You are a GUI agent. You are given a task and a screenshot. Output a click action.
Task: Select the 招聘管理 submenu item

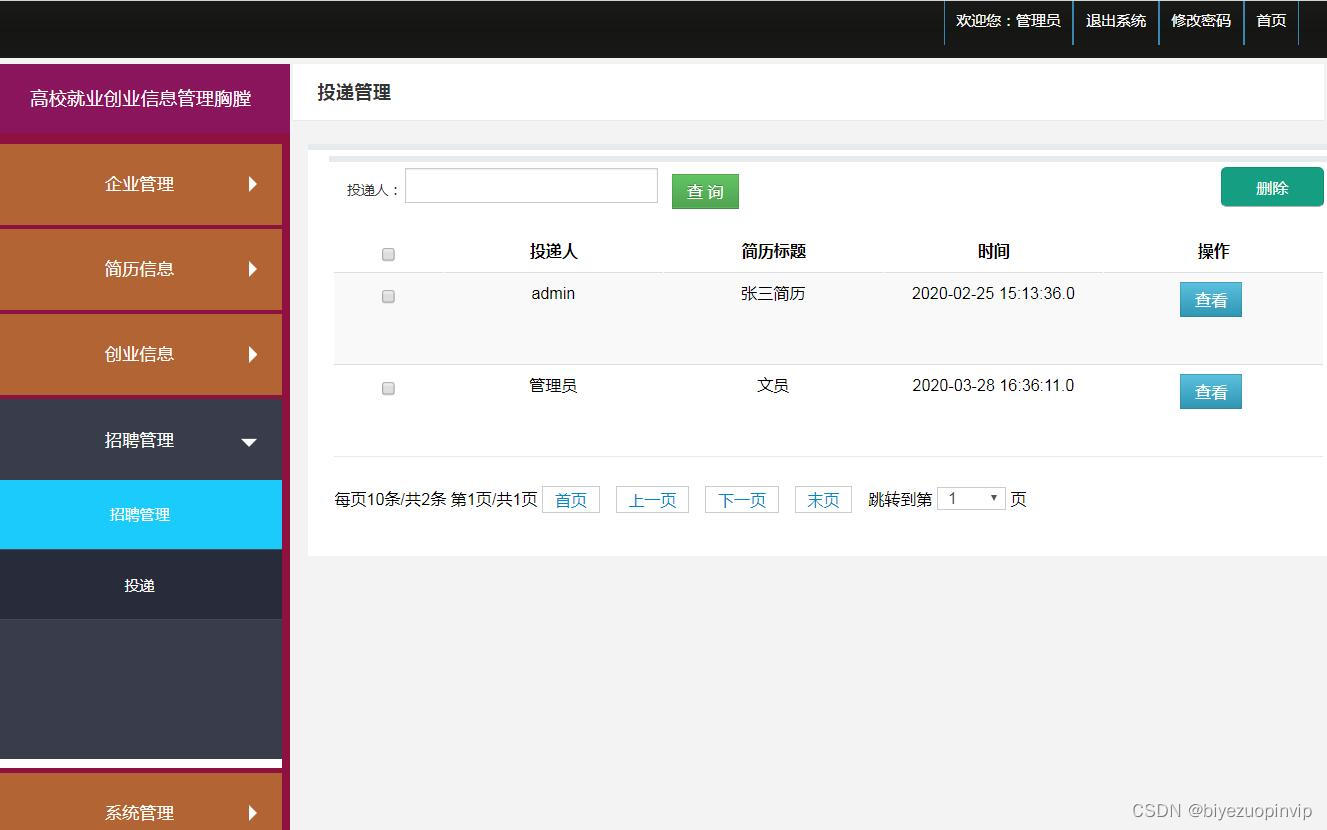[140, 514]
